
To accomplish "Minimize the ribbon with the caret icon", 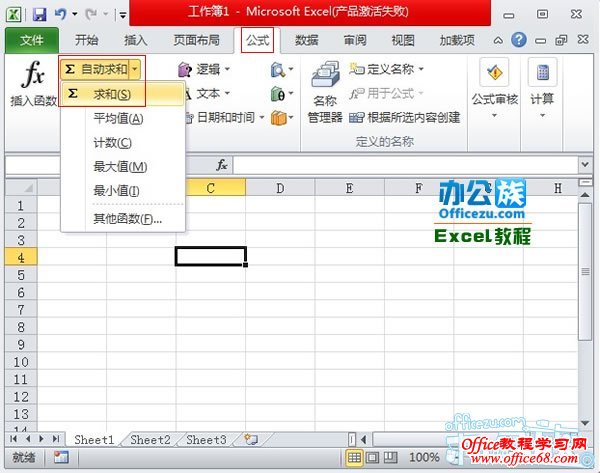I will coord(498,40).
